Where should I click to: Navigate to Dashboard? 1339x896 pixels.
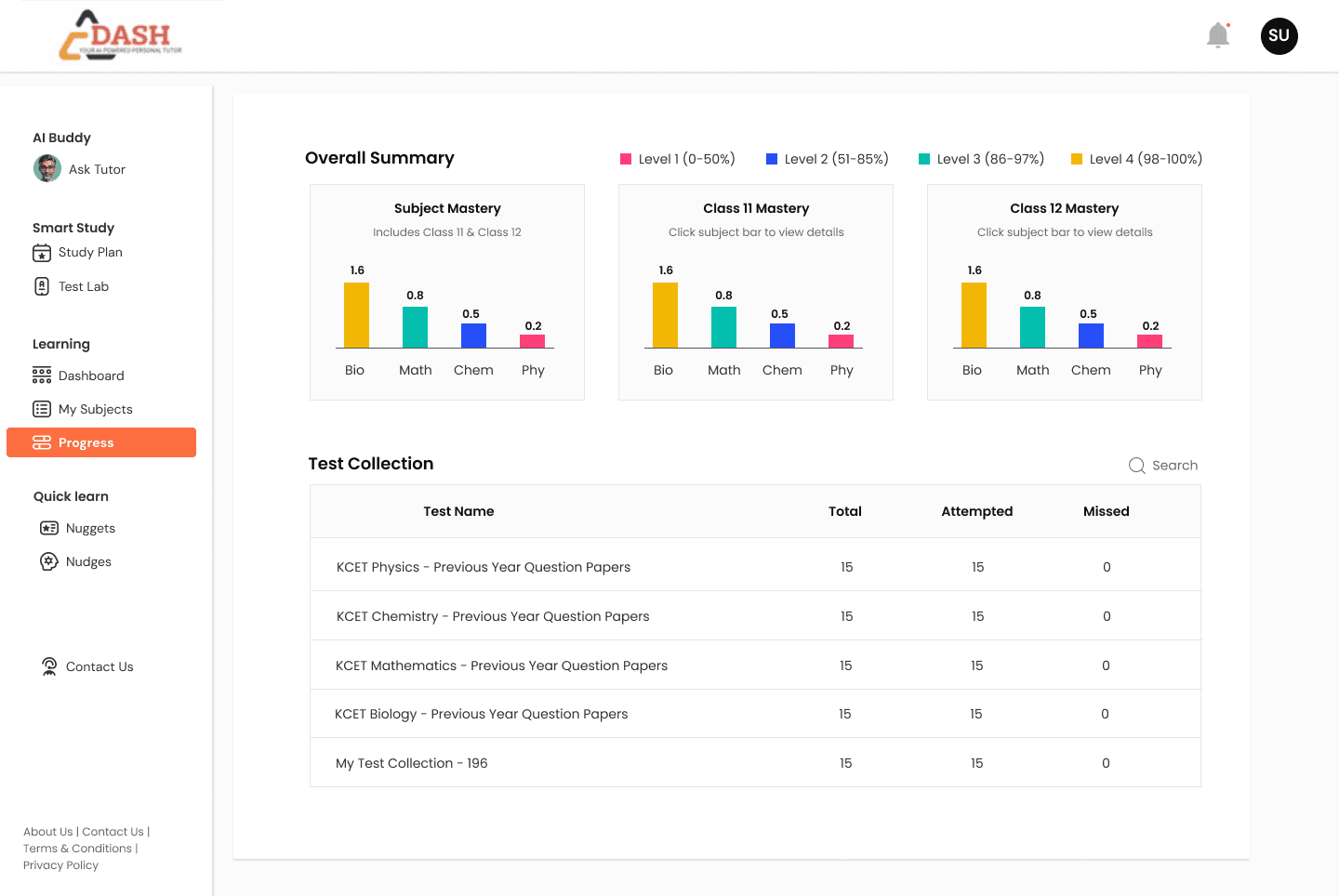coord(91,376)
